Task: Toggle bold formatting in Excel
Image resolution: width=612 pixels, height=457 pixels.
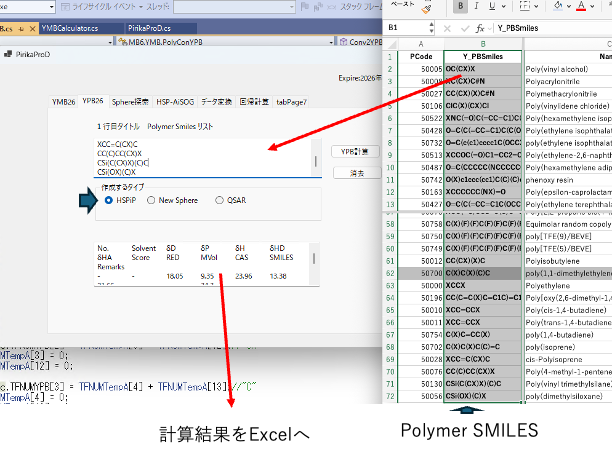Action: [461, 7]
